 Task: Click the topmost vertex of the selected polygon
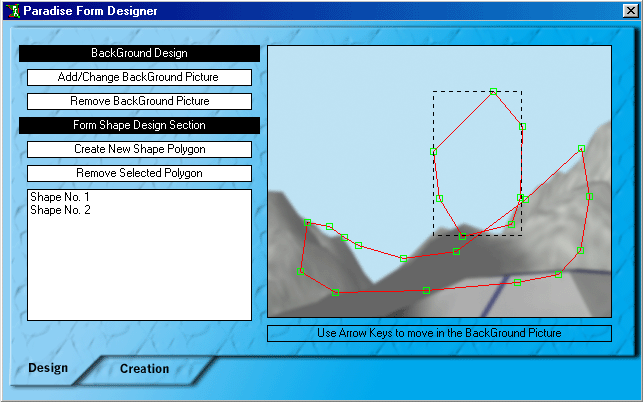494,92
